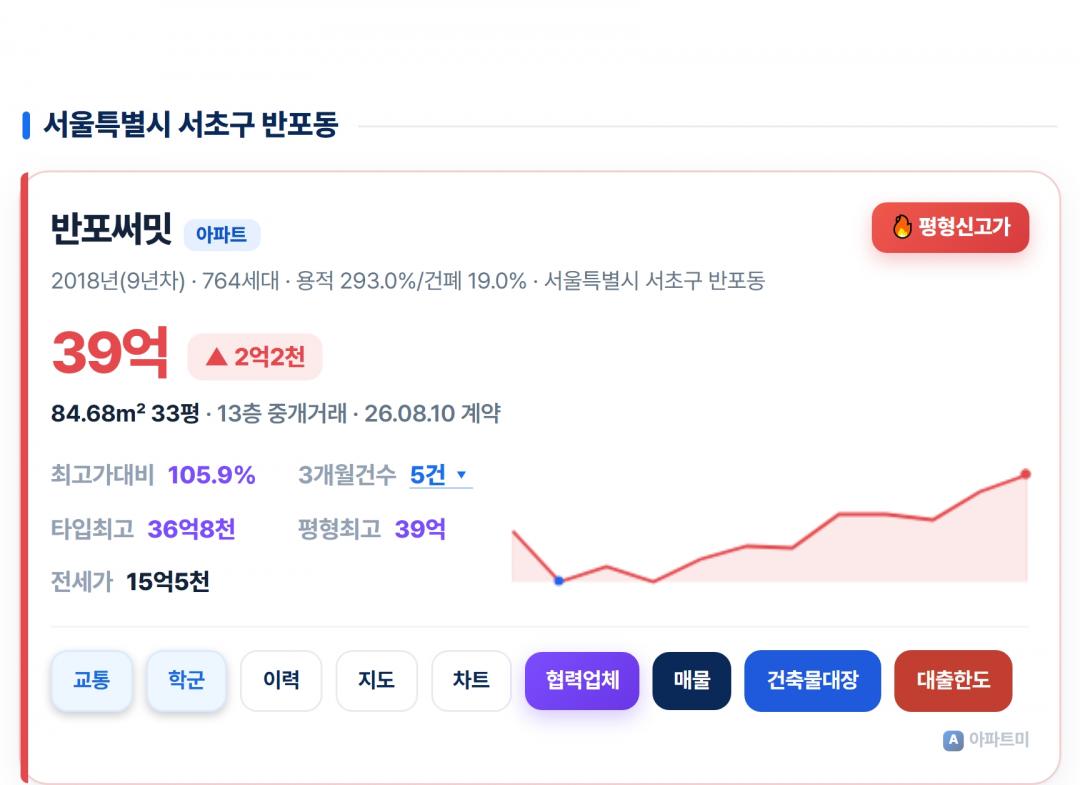Click the 아파트 category tag

tap(222, 235)
